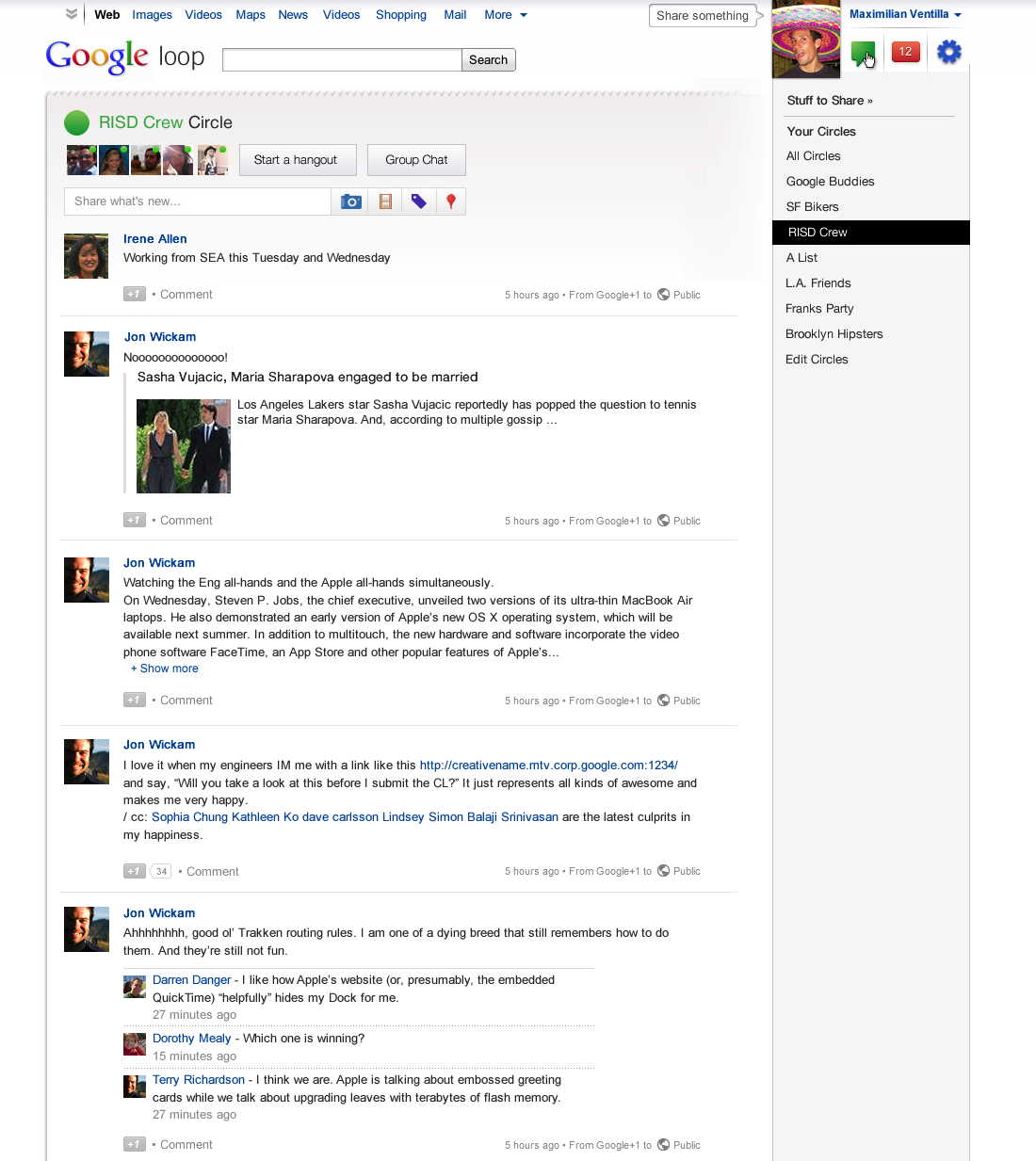Click Dorothy Mealy's name in comments
1036x1161 pixels.
(192, 1039)
